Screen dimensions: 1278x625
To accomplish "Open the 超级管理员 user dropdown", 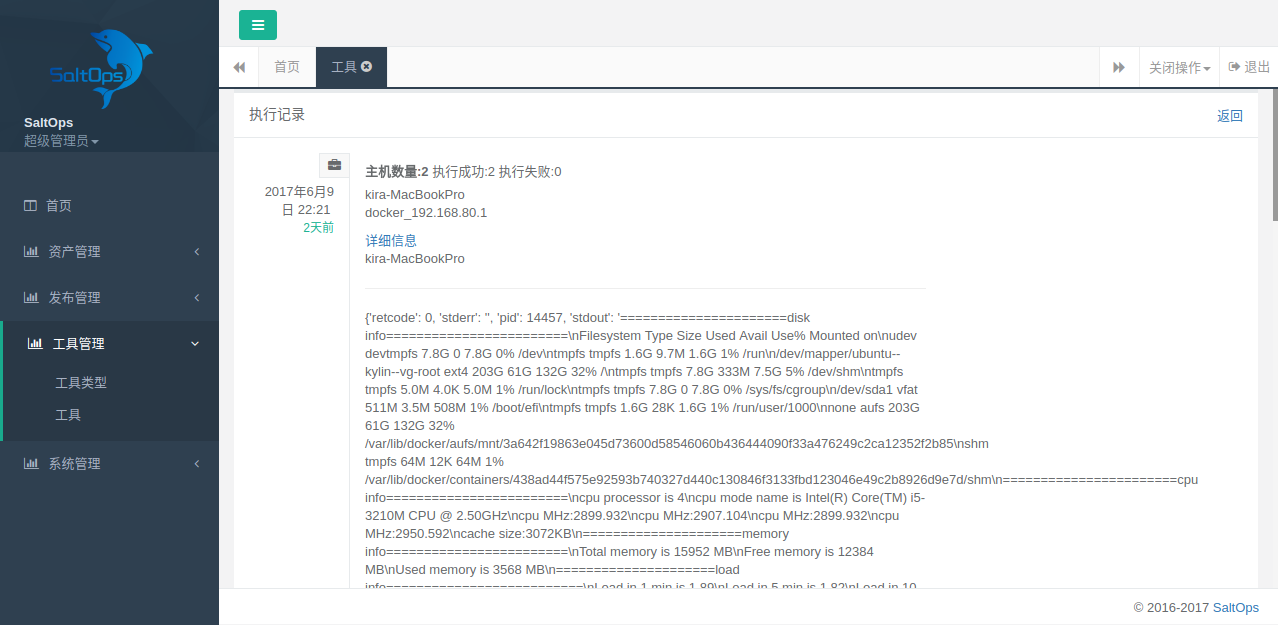I will (61, 141).
